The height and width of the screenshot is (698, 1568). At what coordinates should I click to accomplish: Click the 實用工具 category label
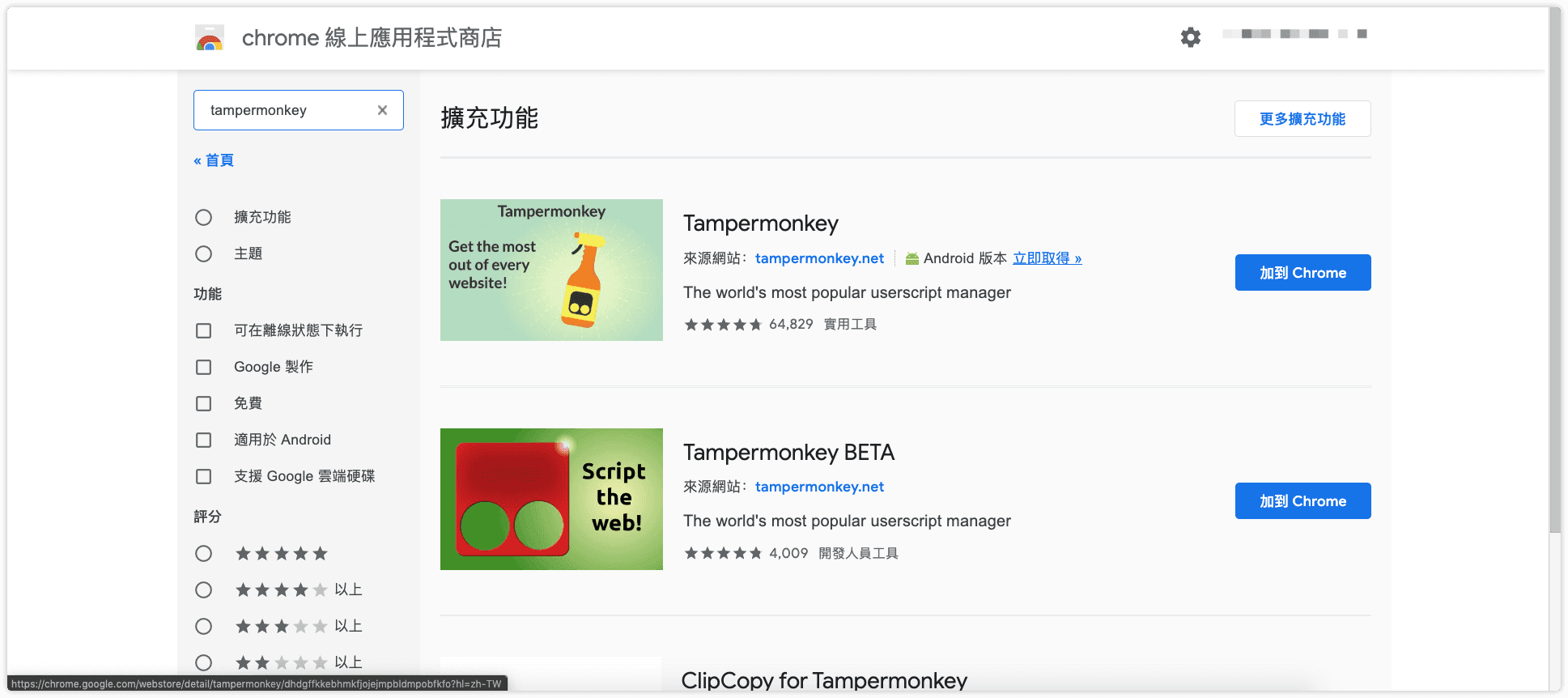(x=850, y=325)
